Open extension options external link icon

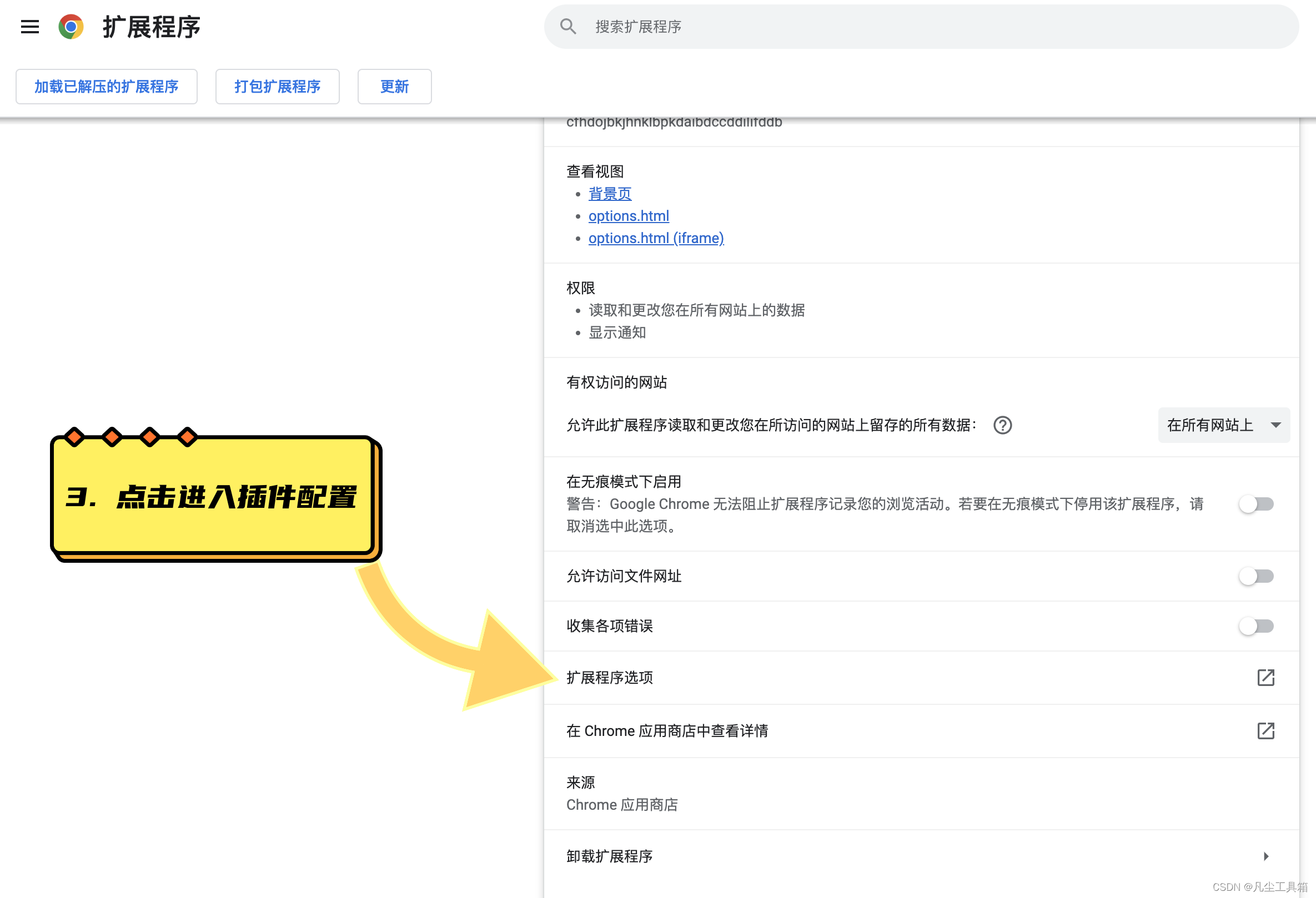point(1265,677)
